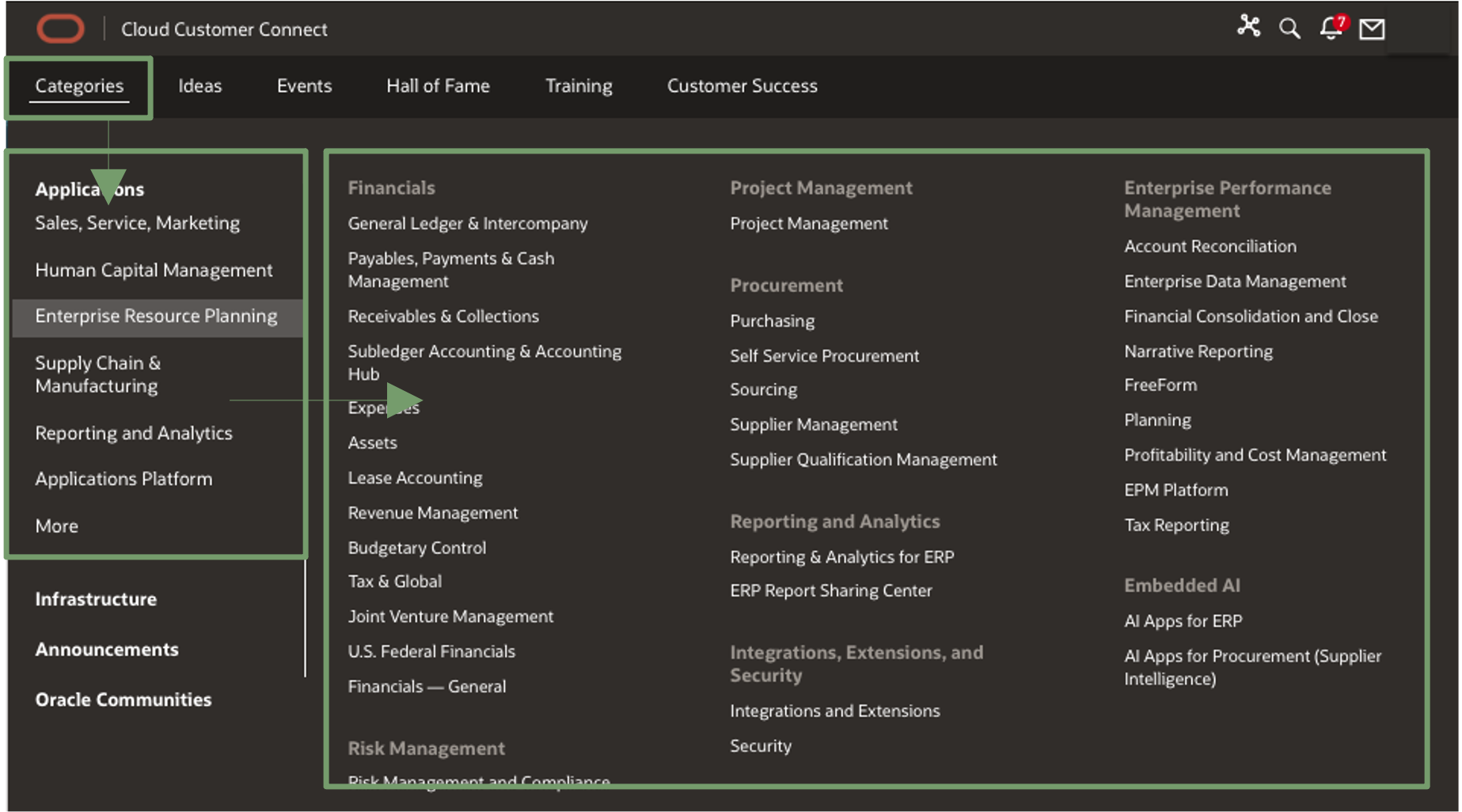Select Supply Chain & Manufacturing
The height and width of the screenshot is (812, 1462).
pos(97,374)
